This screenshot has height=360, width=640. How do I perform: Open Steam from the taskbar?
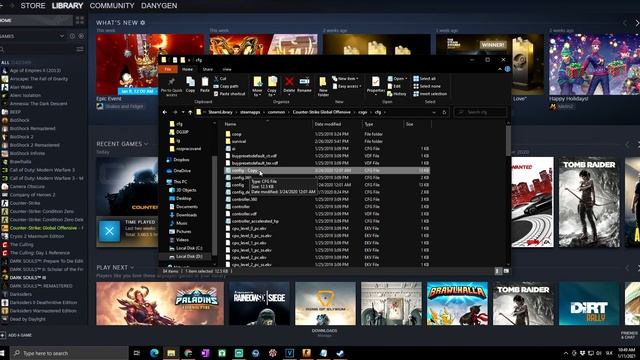[x=340, y=353]
